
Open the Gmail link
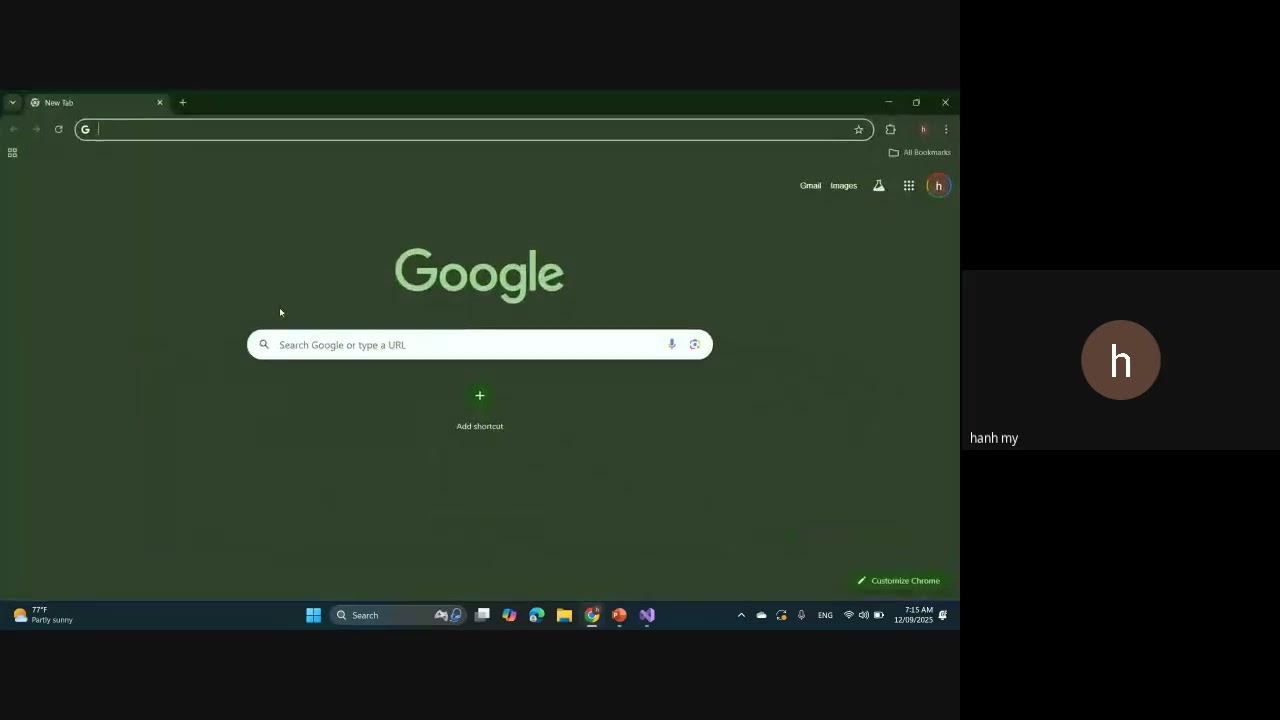(810, 185)
